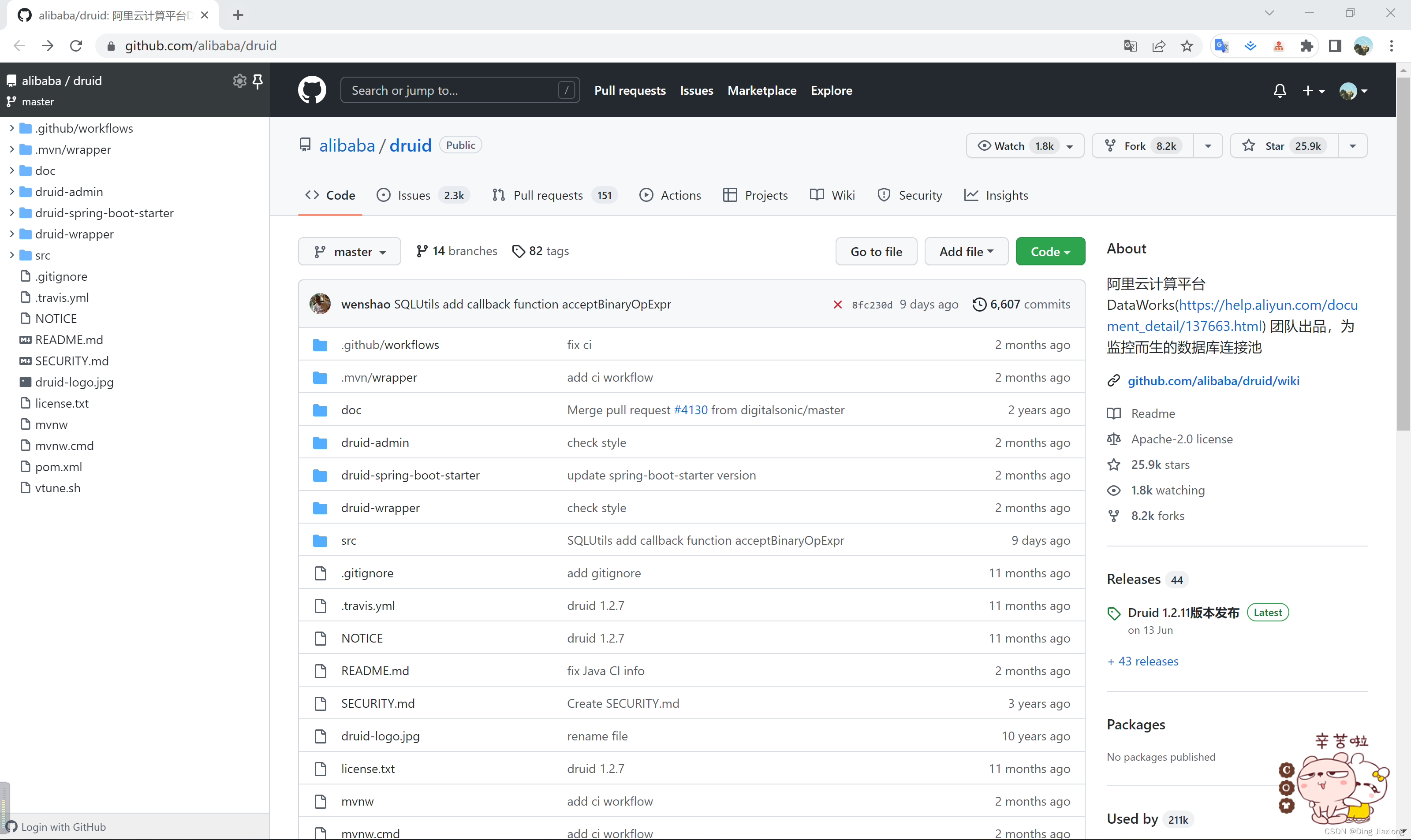Open the master branch dropdown
The image size is (1411, 840).
point(349,251)
